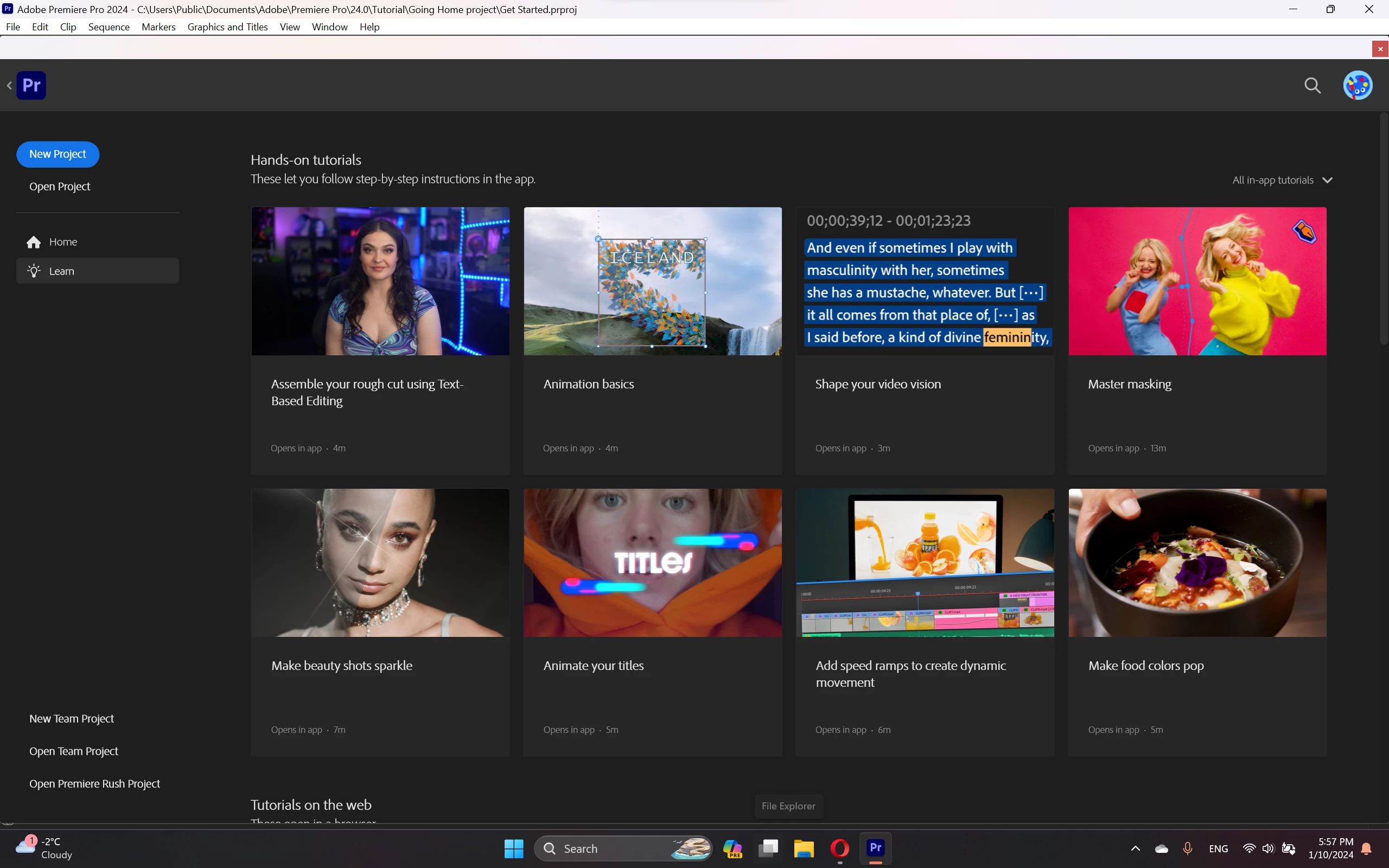Click Open Premiere Rush Project link
The width and height of the screenshot is (1389, 868).
point(95,783)
